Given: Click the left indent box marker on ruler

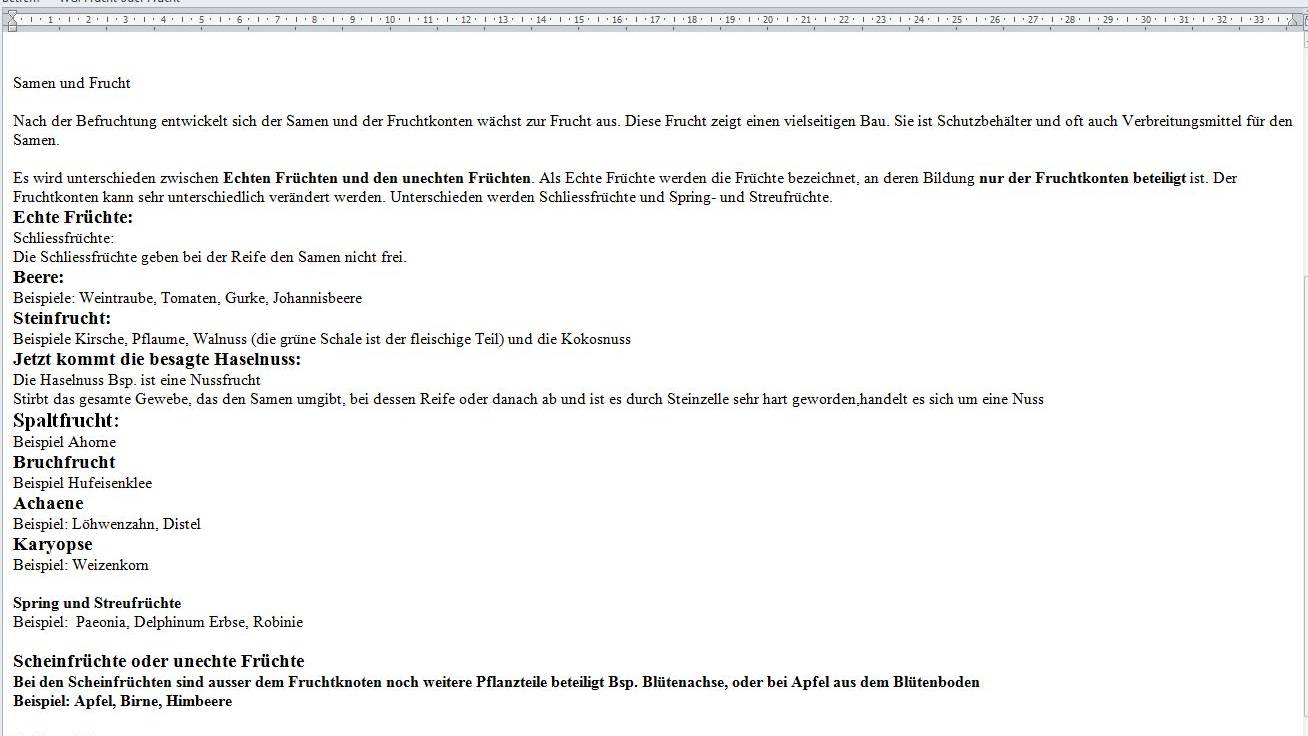Looking at the screenshot, I should point(13,27).
